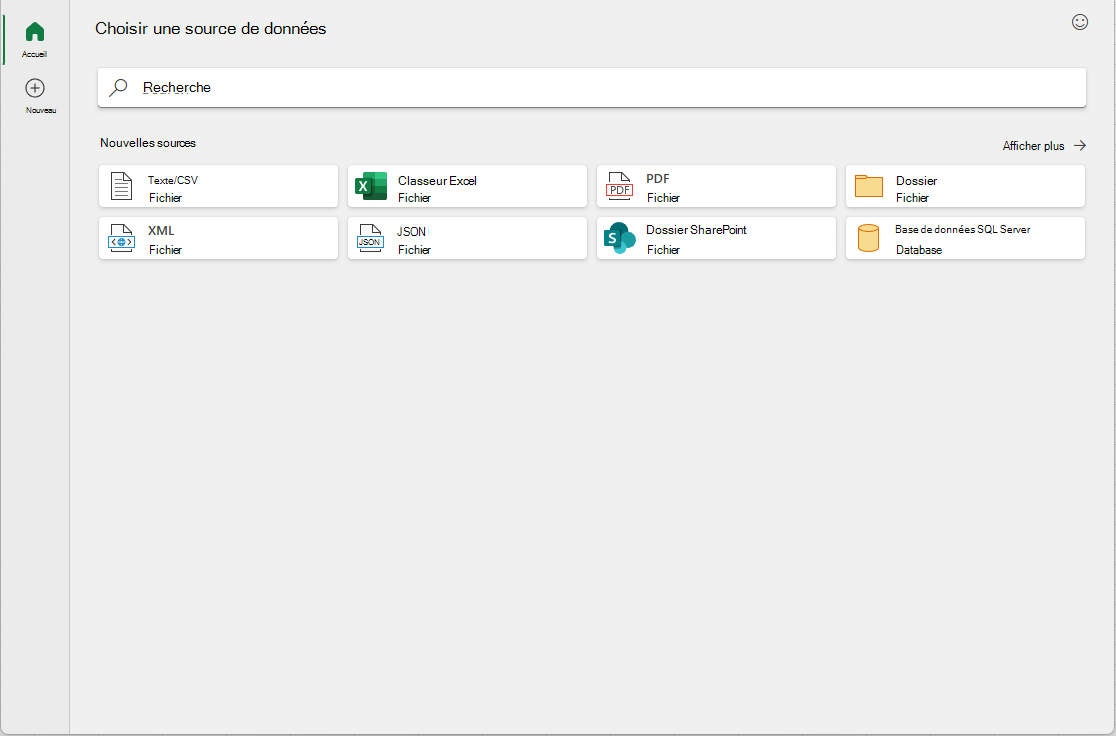This screenshot has height=736, width=1116.
Task: Choose the Texte/CSV document icon
Action: pos(122,186)
